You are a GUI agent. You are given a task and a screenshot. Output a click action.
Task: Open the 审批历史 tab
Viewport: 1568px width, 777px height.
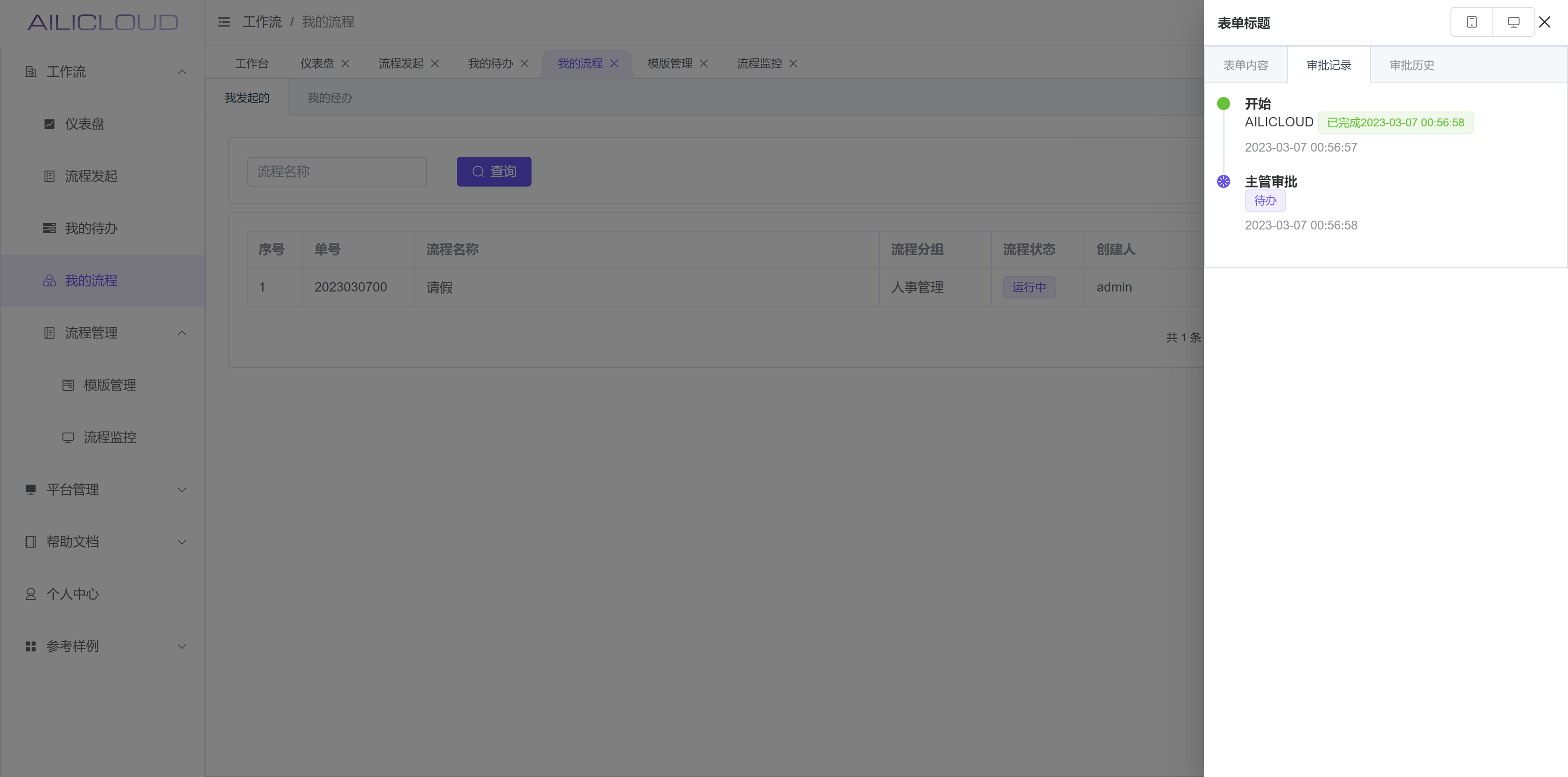pos(1412,65)
